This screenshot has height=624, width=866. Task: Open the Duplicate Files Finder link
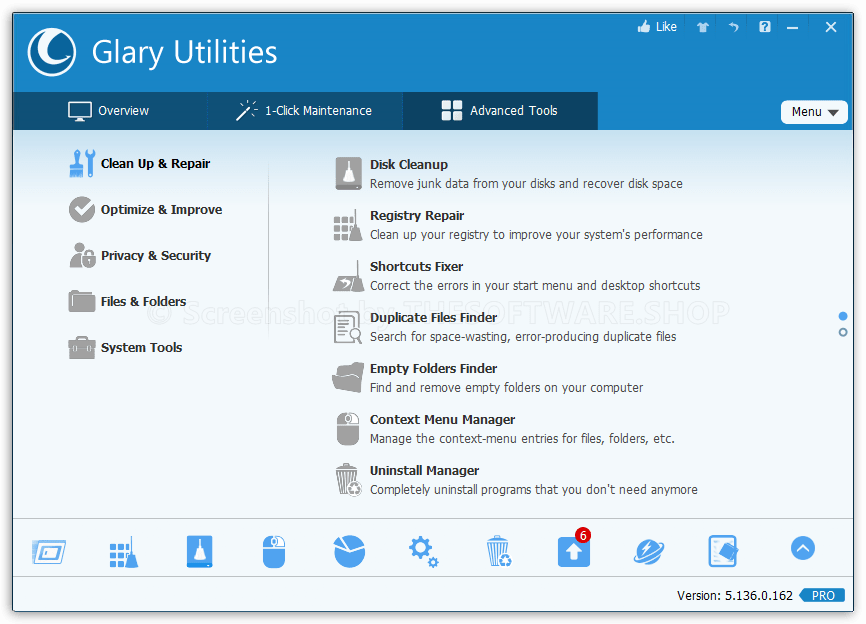click(x=434, y=318)
